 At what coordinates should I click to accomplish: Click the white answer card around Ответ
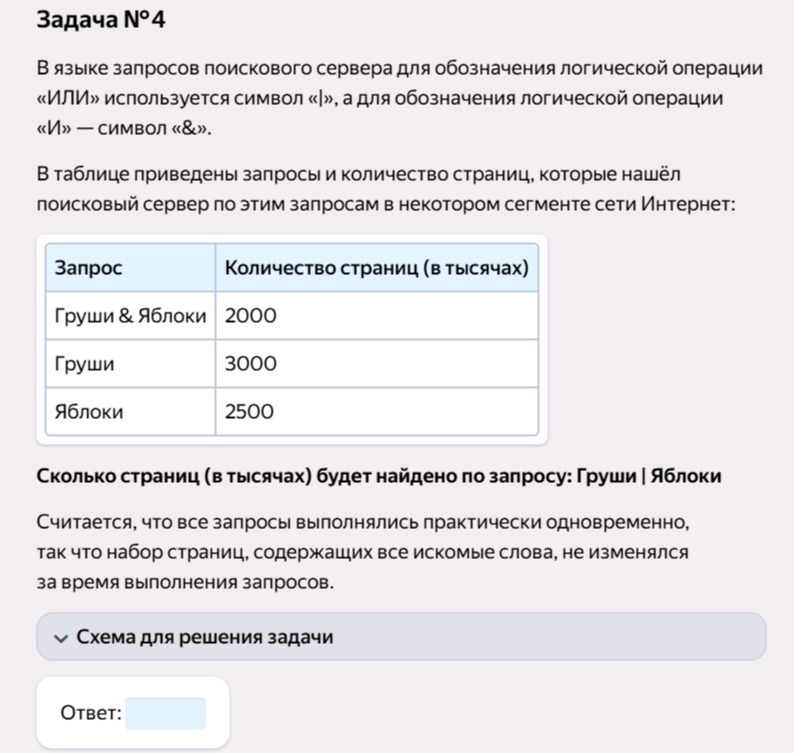133,712
